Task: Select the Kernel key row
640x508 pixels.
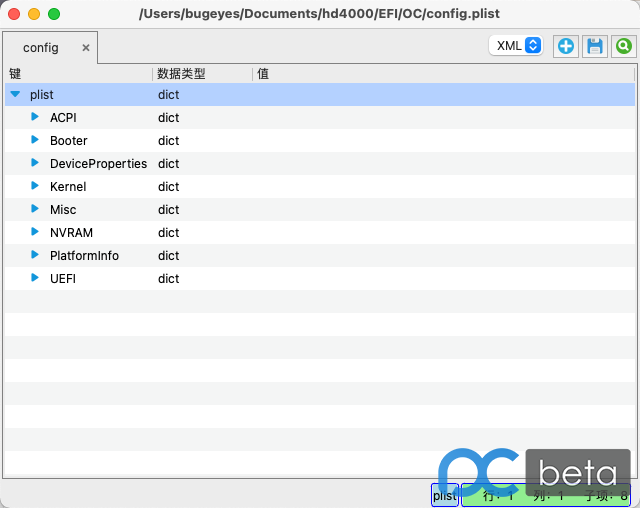Action: point(320,186)
